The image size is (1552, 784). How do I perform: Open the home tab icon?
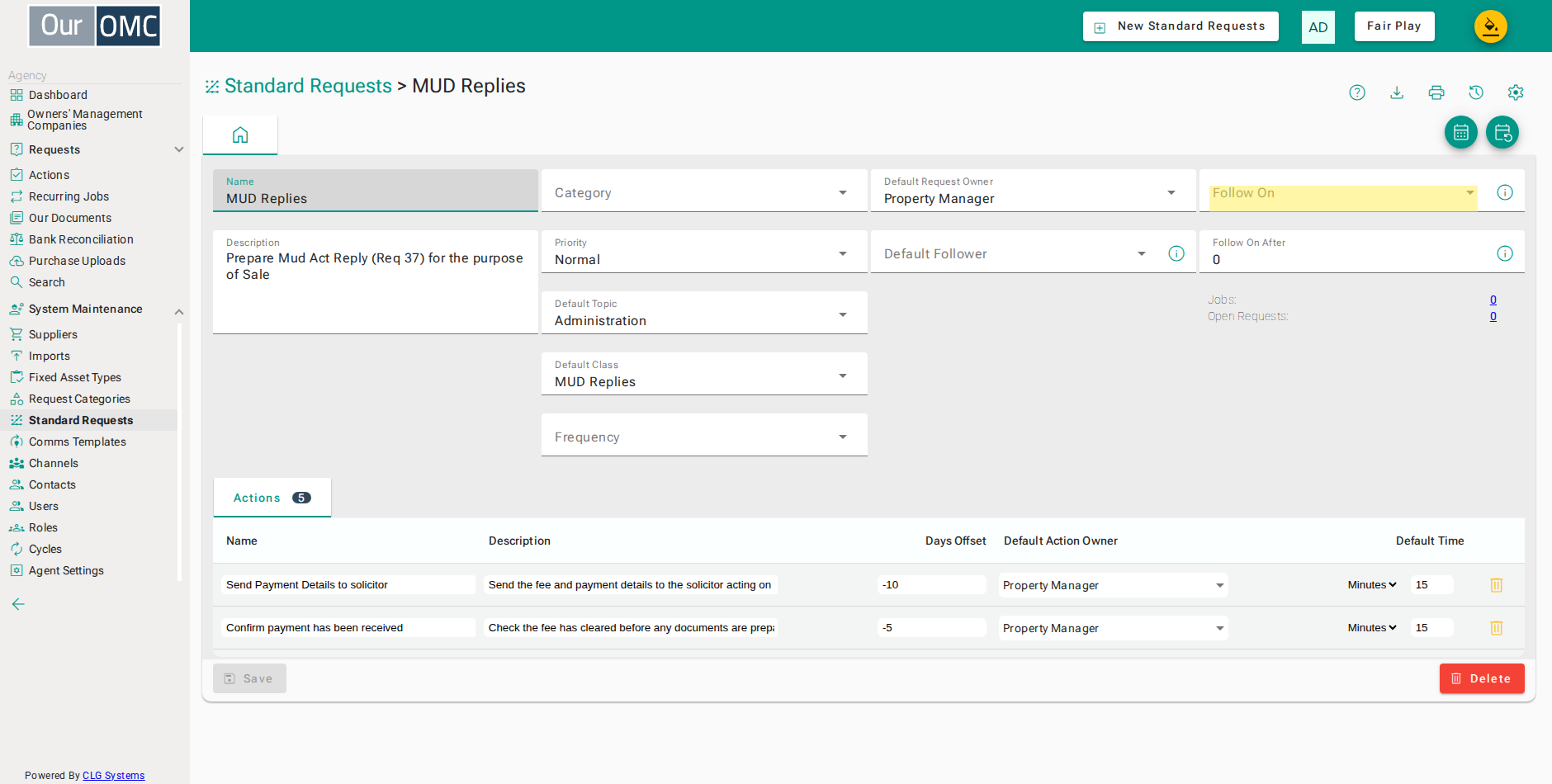coord(240,135)
